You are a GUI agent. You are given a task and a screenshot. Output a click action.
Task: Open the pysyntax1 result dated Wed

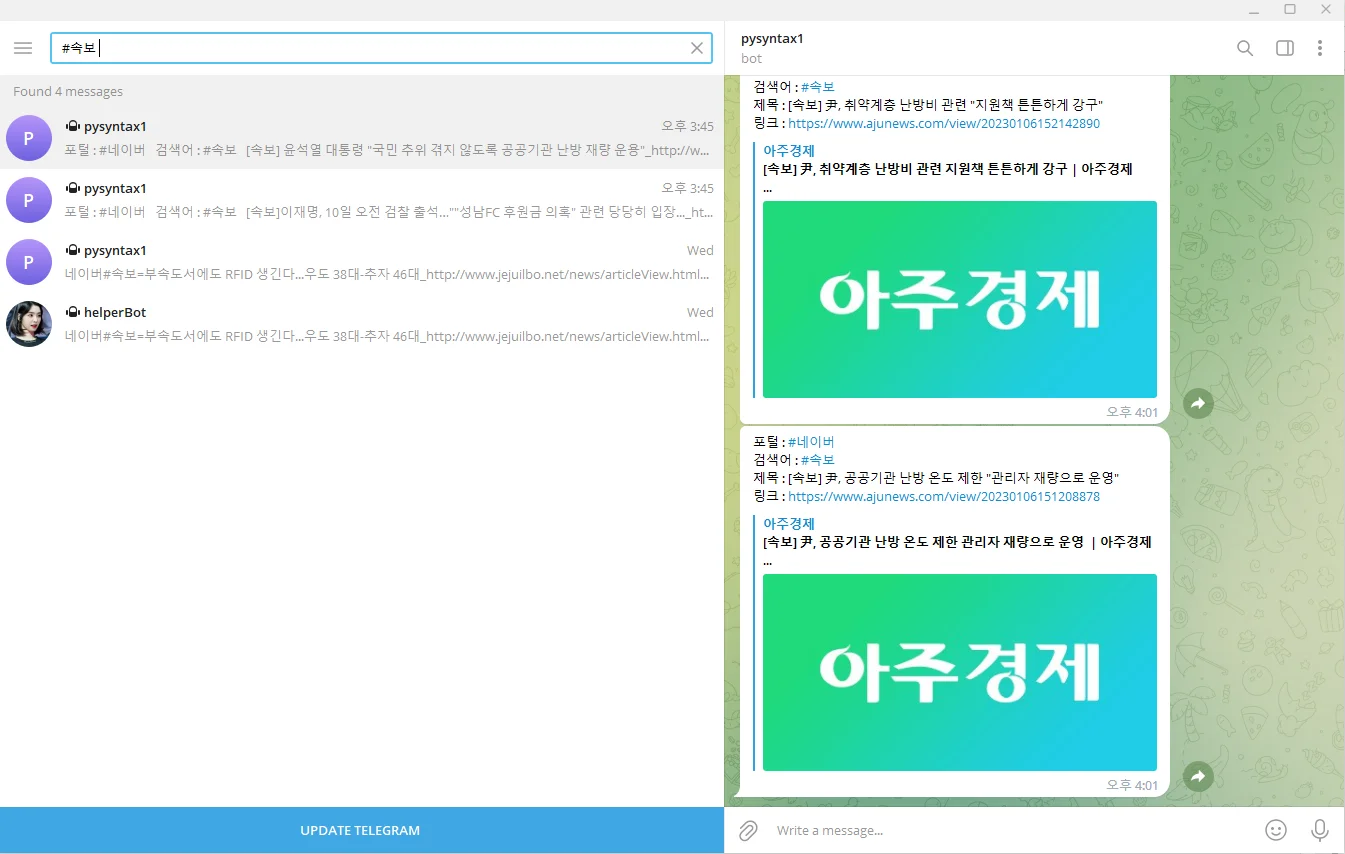click(360, 262)
